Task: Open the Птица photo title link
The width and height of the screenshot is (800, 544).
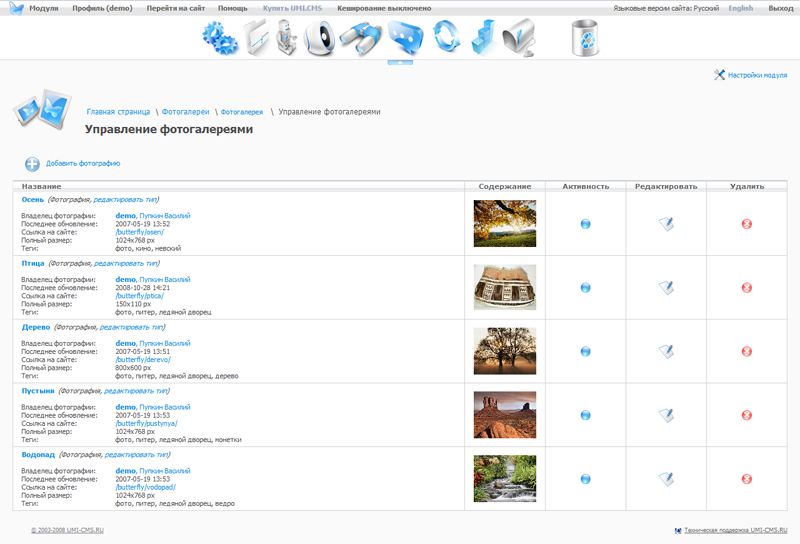Action: click(x=33, y=263)
